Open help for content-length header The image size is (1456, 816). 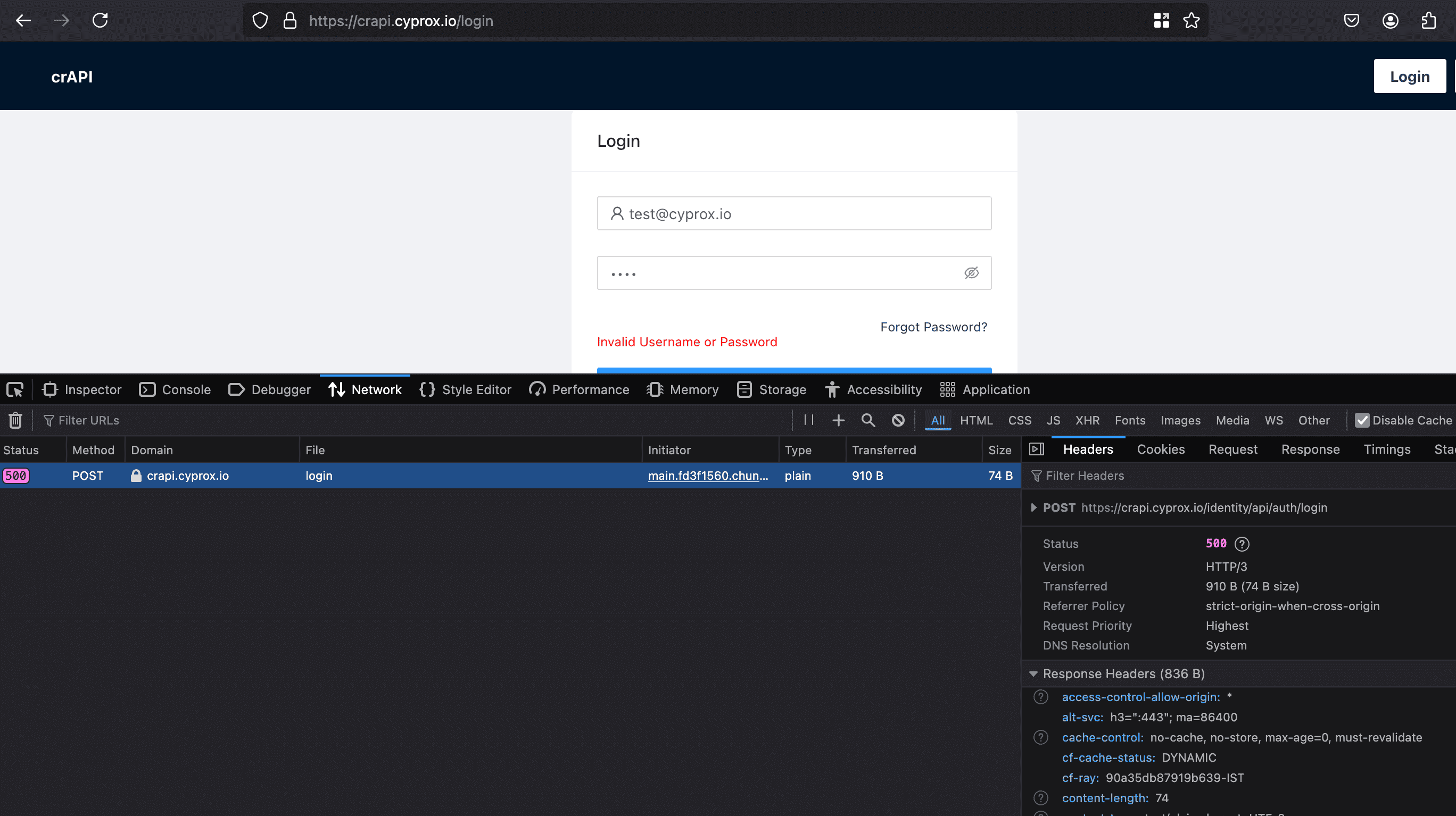pos(1041,798)
